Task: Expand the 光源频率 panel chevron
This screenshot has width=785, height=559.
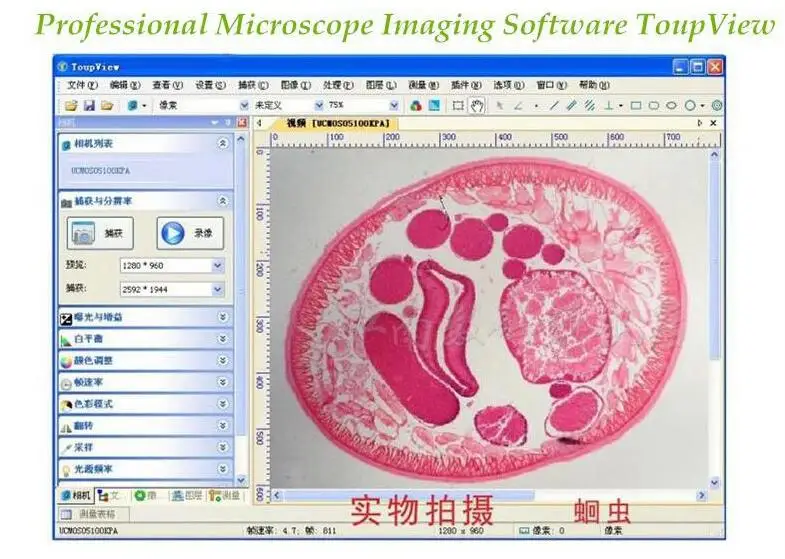Action: [223, 469]
